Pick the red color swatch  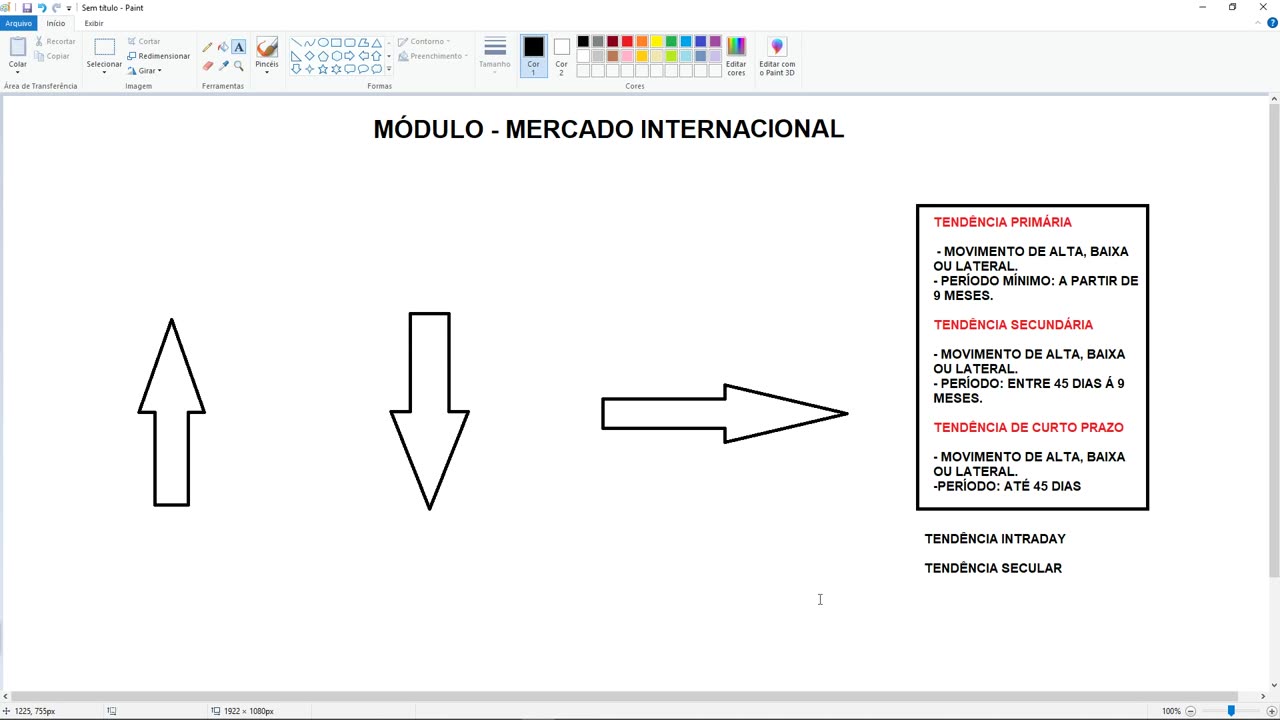click(x=627, y=41)
